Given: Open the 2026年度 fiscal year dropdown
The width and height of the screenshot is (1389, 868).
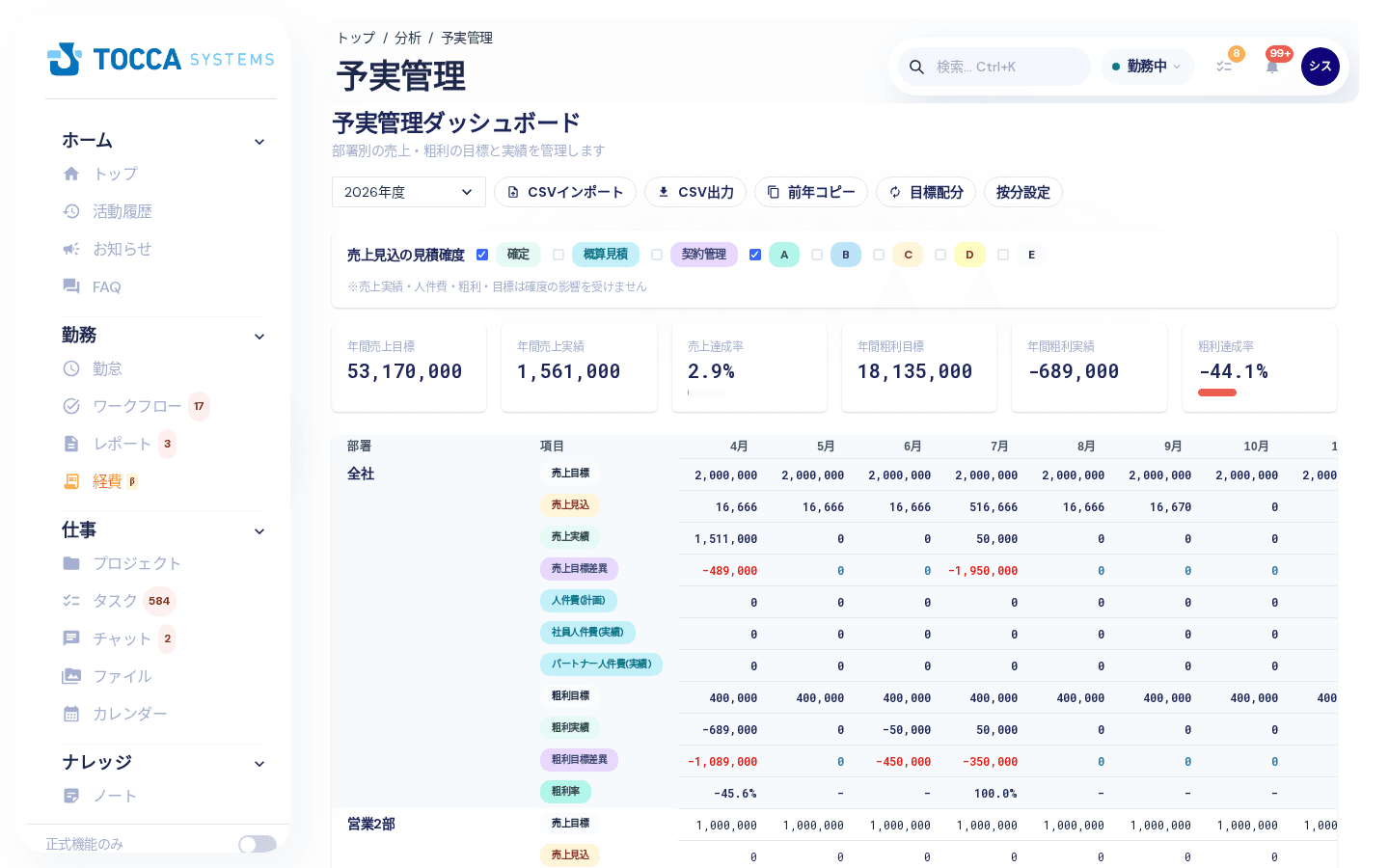Looking at the screenshot, I should [x=409, y=192].
